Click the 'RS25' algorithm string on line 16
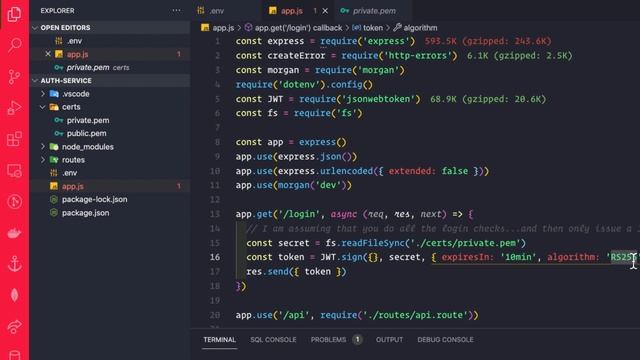The width and height of the screenshot is (640, 360). (622, 257)
